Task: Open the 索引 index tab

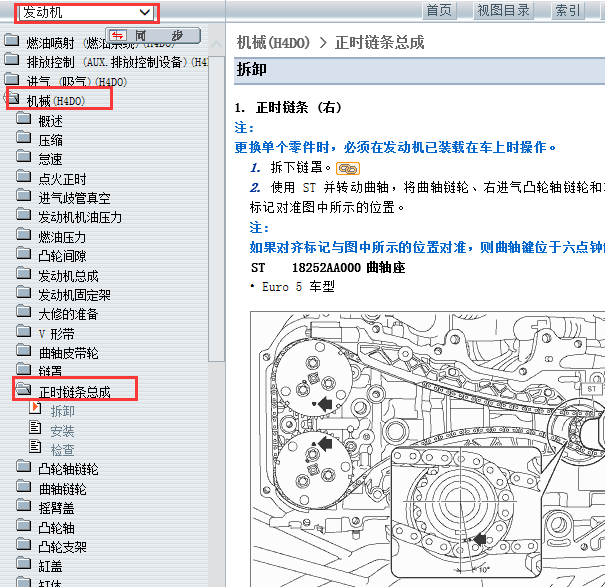Action: pyautogui.click(x=568, y=10)
